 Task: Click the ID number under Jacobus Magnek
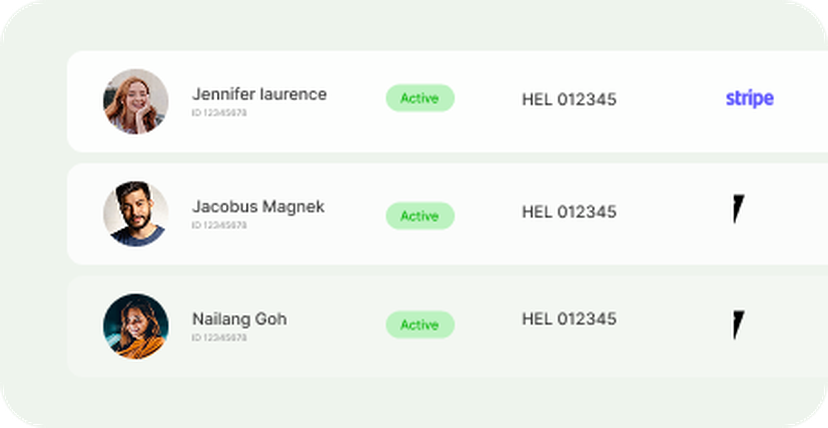coord(219,226)
